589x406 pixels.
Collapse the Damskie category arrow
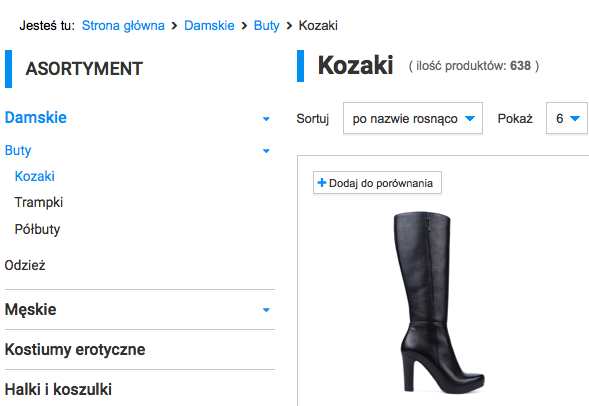(x=266, y=119)
